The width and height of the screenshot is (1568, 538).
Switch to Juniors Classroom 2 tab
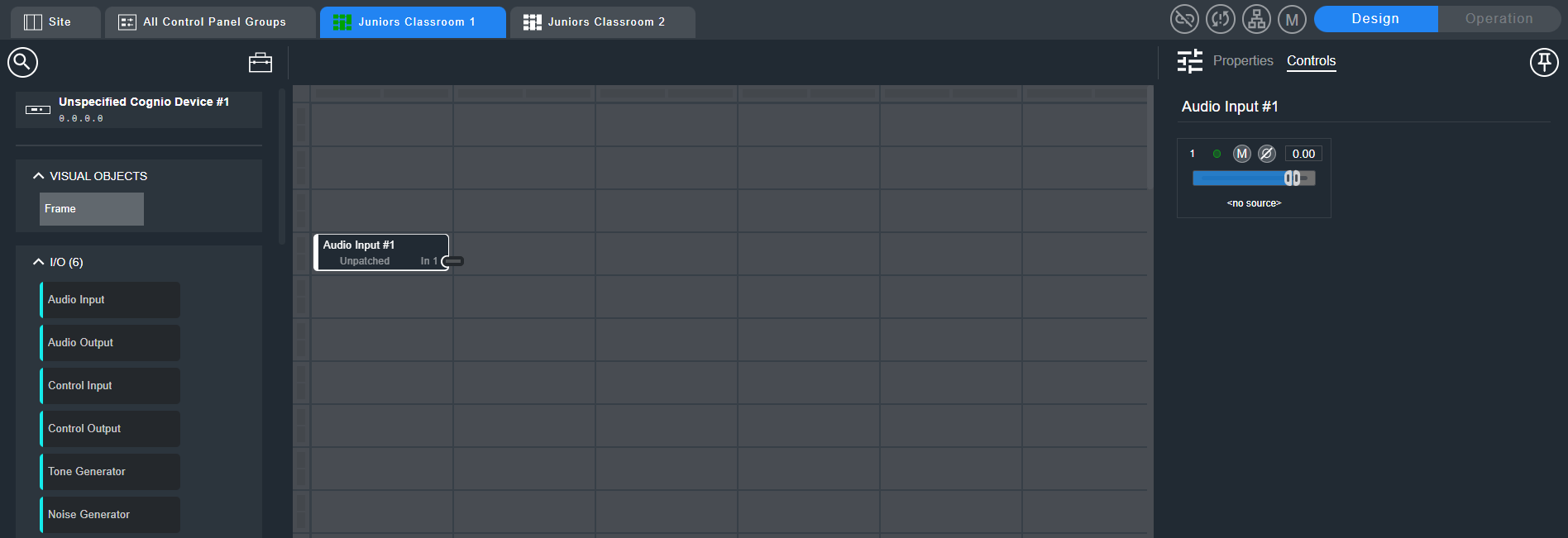pos(603,22)
